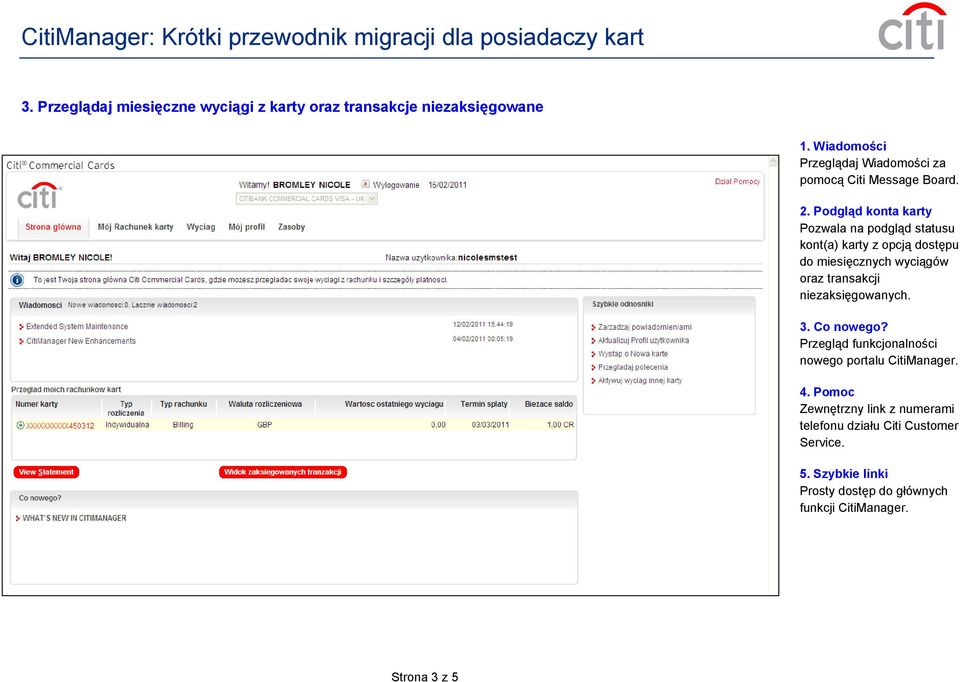
Task: Open the Dzial Pomocy help link
Action: pyautogui.click(x=737, y=182)
